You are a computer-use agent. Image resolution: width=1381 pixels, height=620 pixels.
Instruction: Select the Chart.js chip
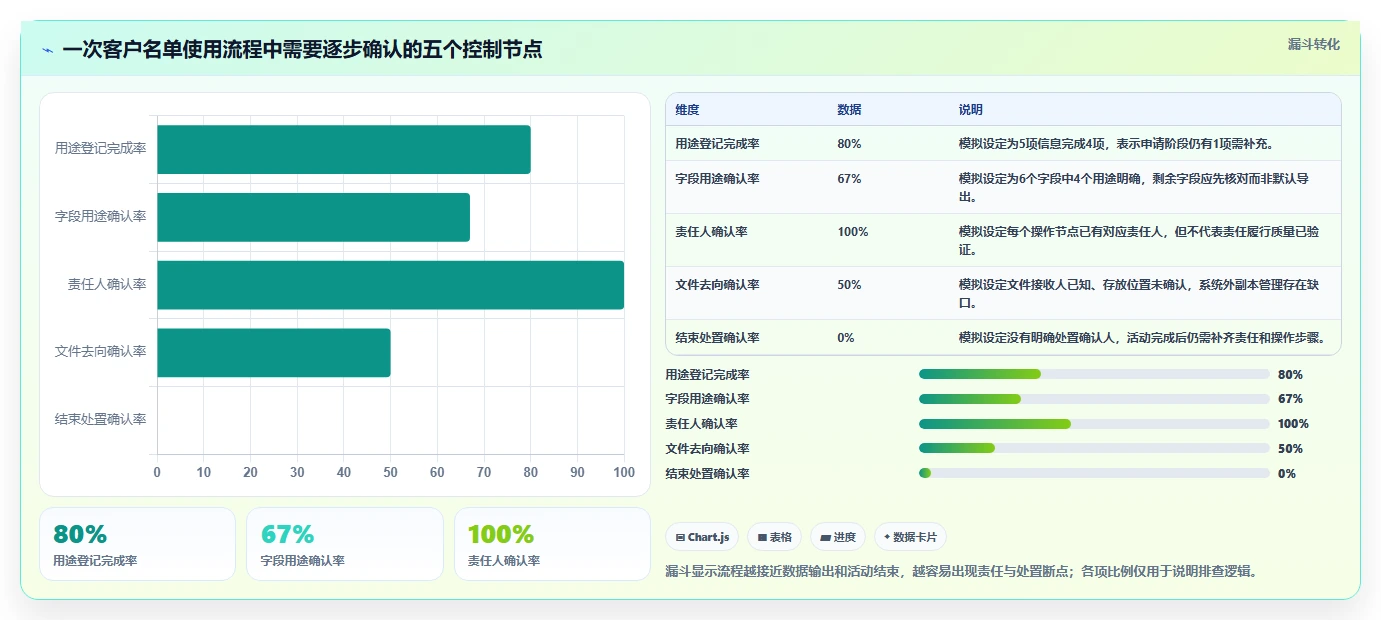(703, 537)
